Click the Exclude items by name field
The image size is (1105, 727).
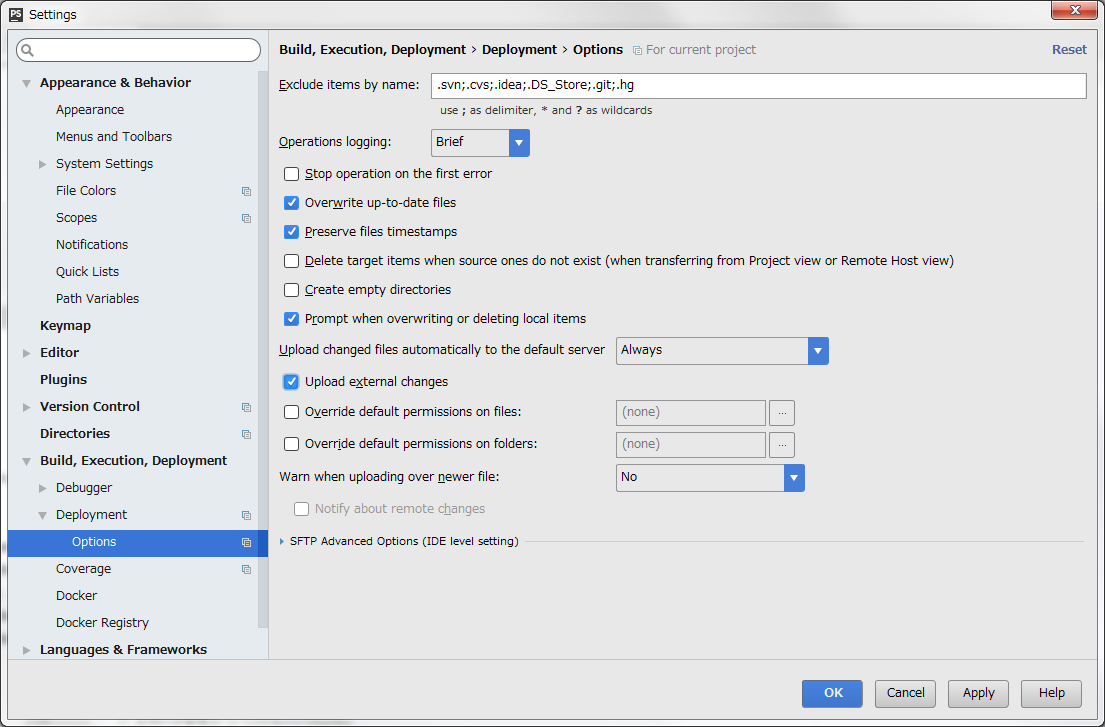click(758, 86)
